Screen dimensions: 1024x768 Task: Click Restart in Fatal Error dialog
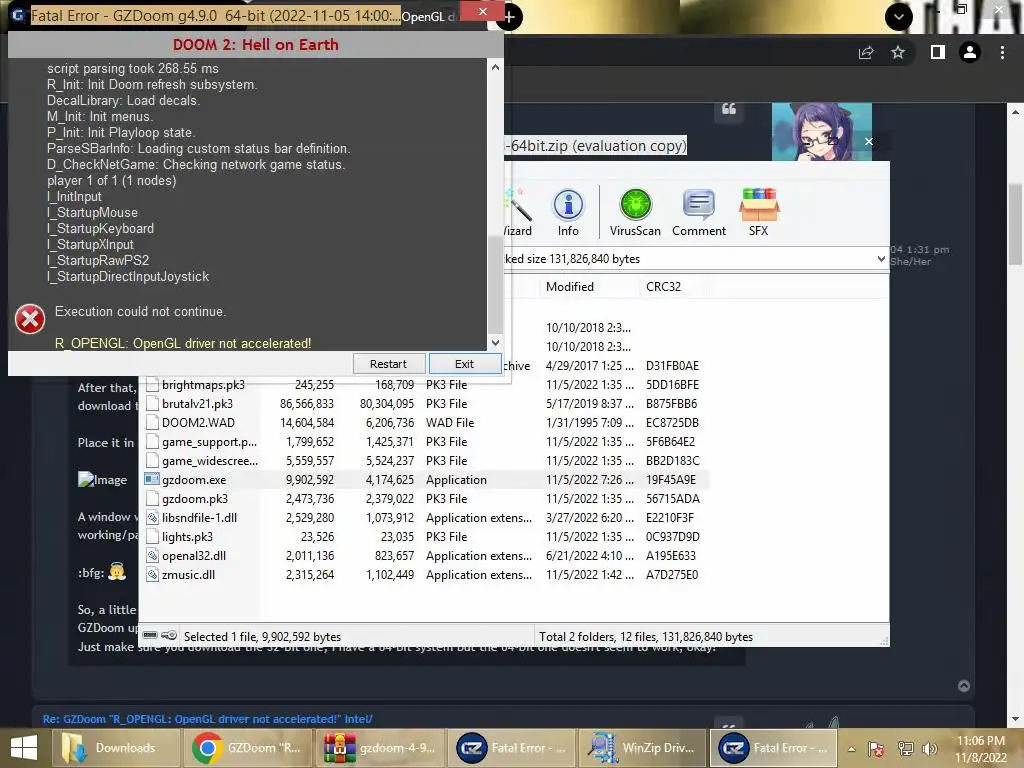point(389,364)
